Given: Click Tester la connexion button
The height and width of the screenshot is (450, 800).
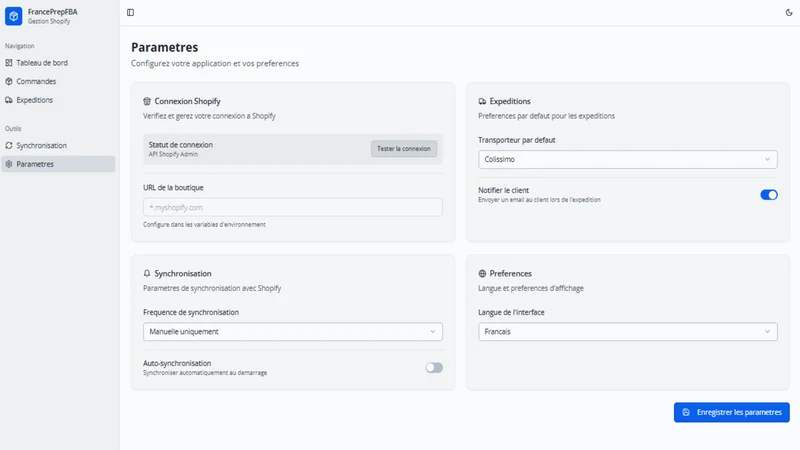Looking at the screenshot, I should [404, 148].
